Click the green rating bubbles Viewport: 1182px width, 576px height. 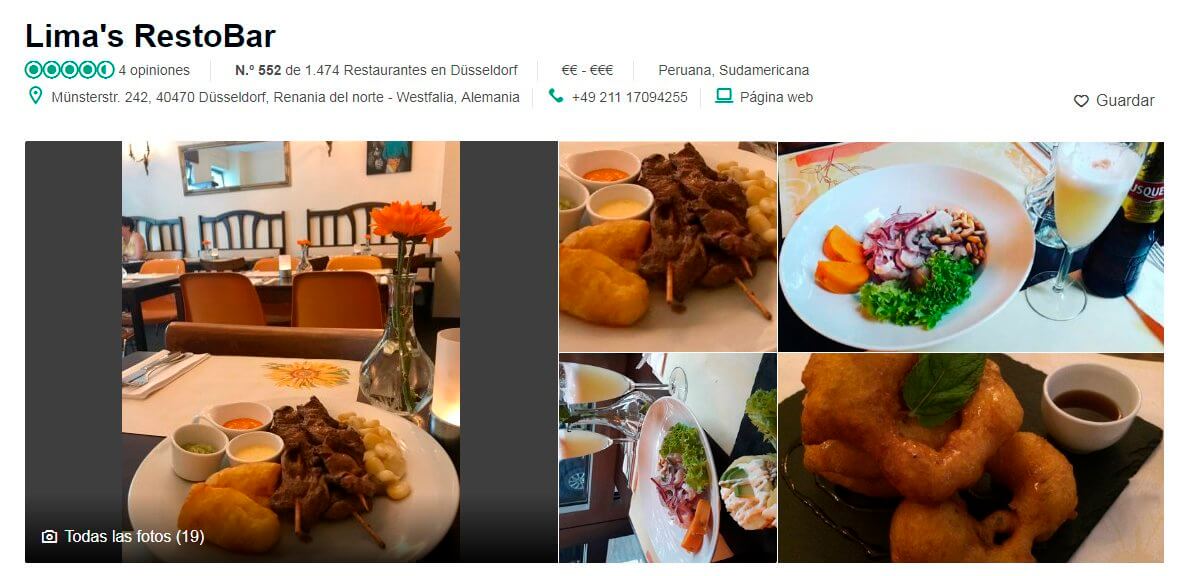[x=69, y=70]
